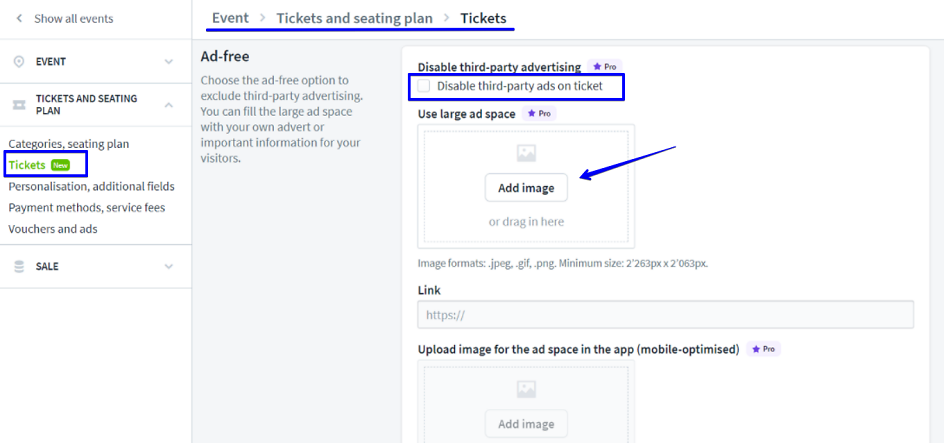This screenshot has height=443, width=944.
Task: Expand the Sale sidebar section
Action: pos(168,267)
